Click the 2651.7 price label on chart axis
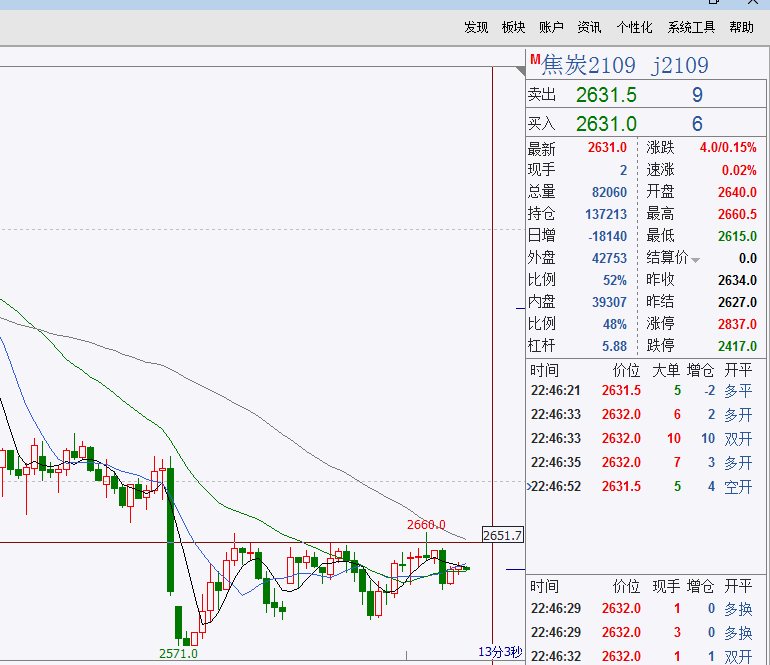 tap(502, 535)
